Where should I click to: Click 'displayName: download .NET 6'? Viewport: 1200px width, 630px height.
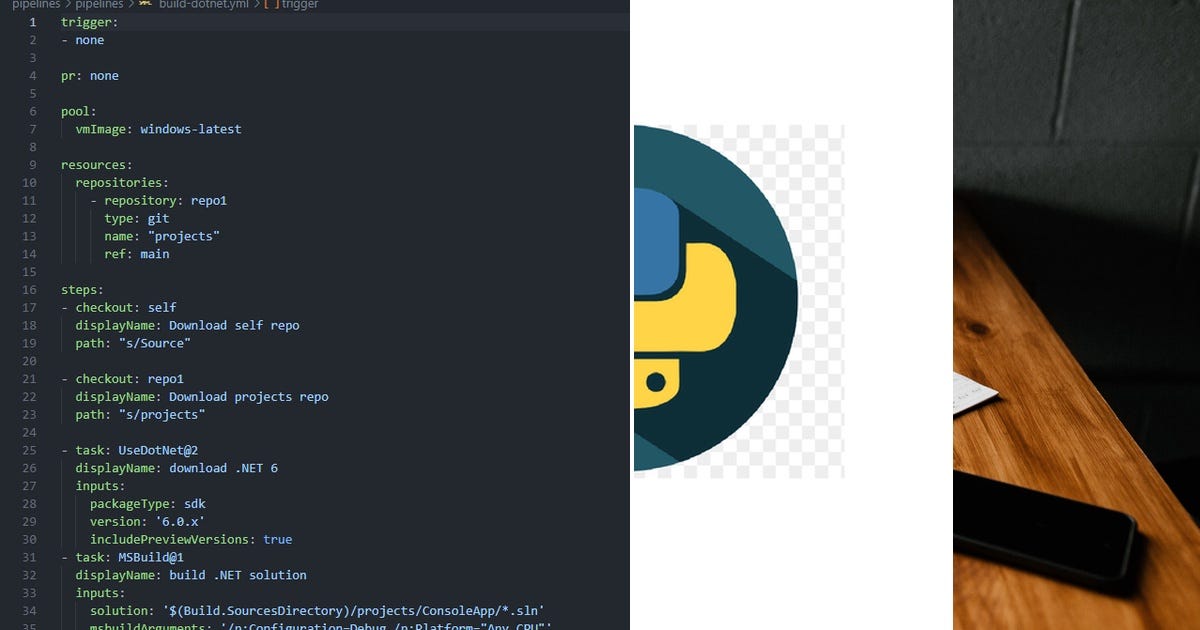tap(176, 468)
